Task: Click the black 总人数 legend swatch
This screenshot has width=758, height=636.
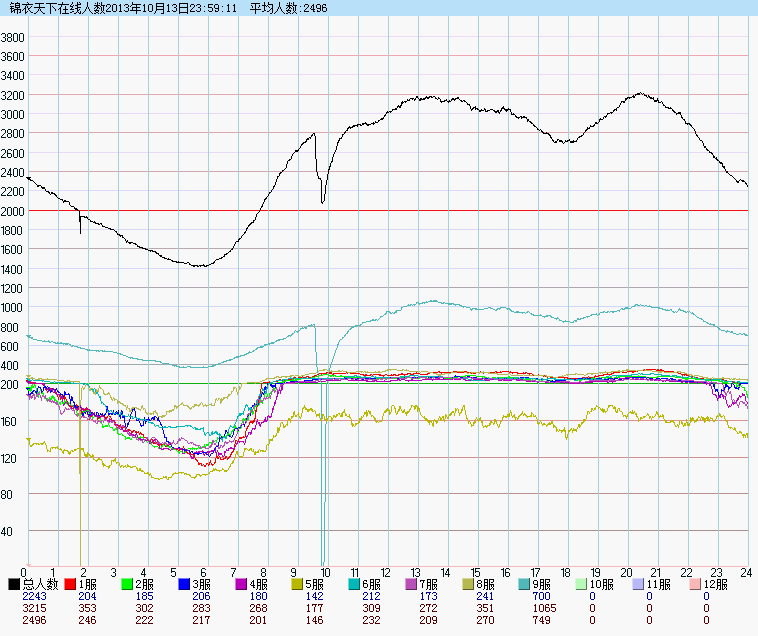Action: pos(14,584)
